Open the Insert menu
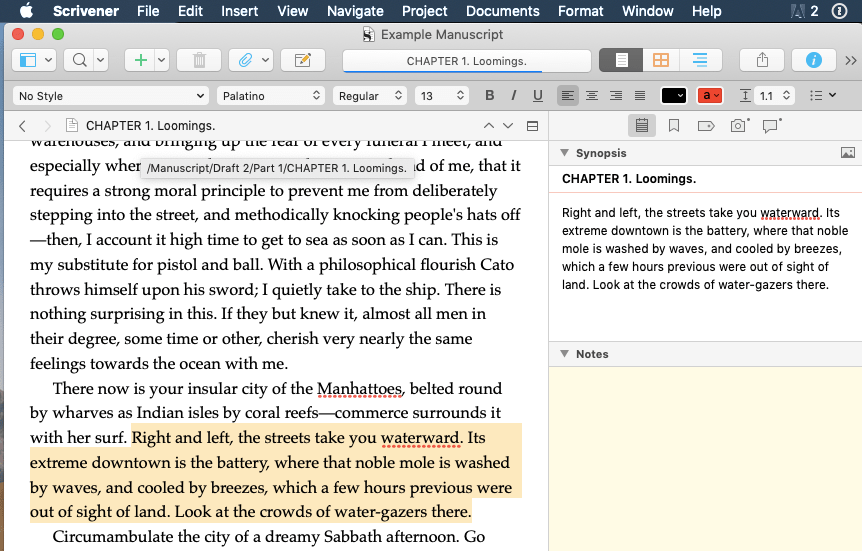Screen dimensions: 862x551 pos(239,11)
